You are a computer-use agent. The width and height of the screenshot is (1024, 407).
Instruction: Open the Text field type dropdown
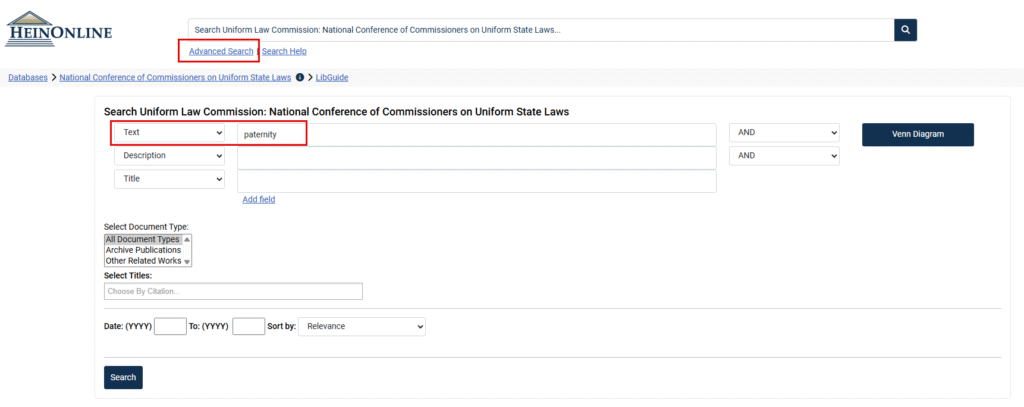[170, 133]
